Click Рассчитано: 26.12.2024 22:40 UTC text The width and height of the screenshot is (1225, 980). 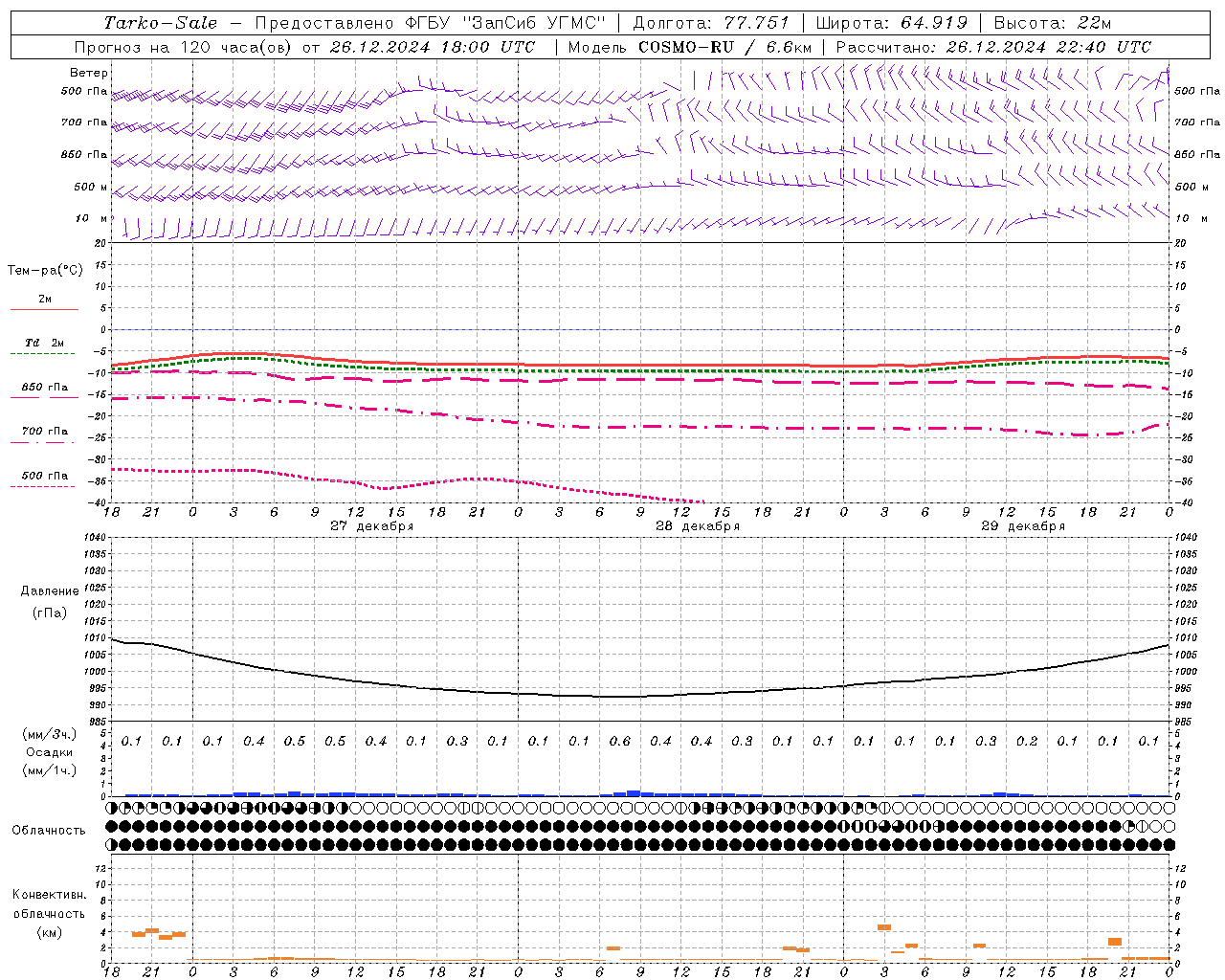pyautogui.click(x=993, y=47)
